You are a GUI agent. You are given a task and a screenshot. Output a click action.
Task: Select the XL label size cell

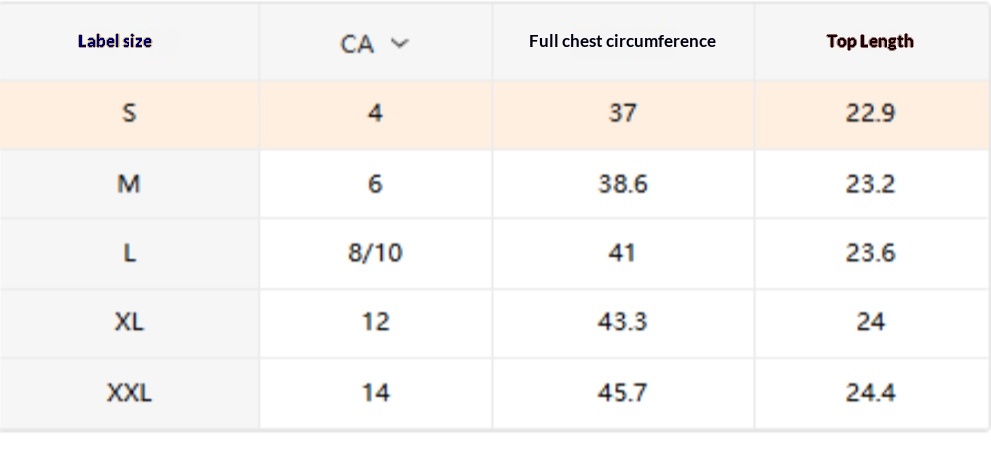click(x=129, y=322)
